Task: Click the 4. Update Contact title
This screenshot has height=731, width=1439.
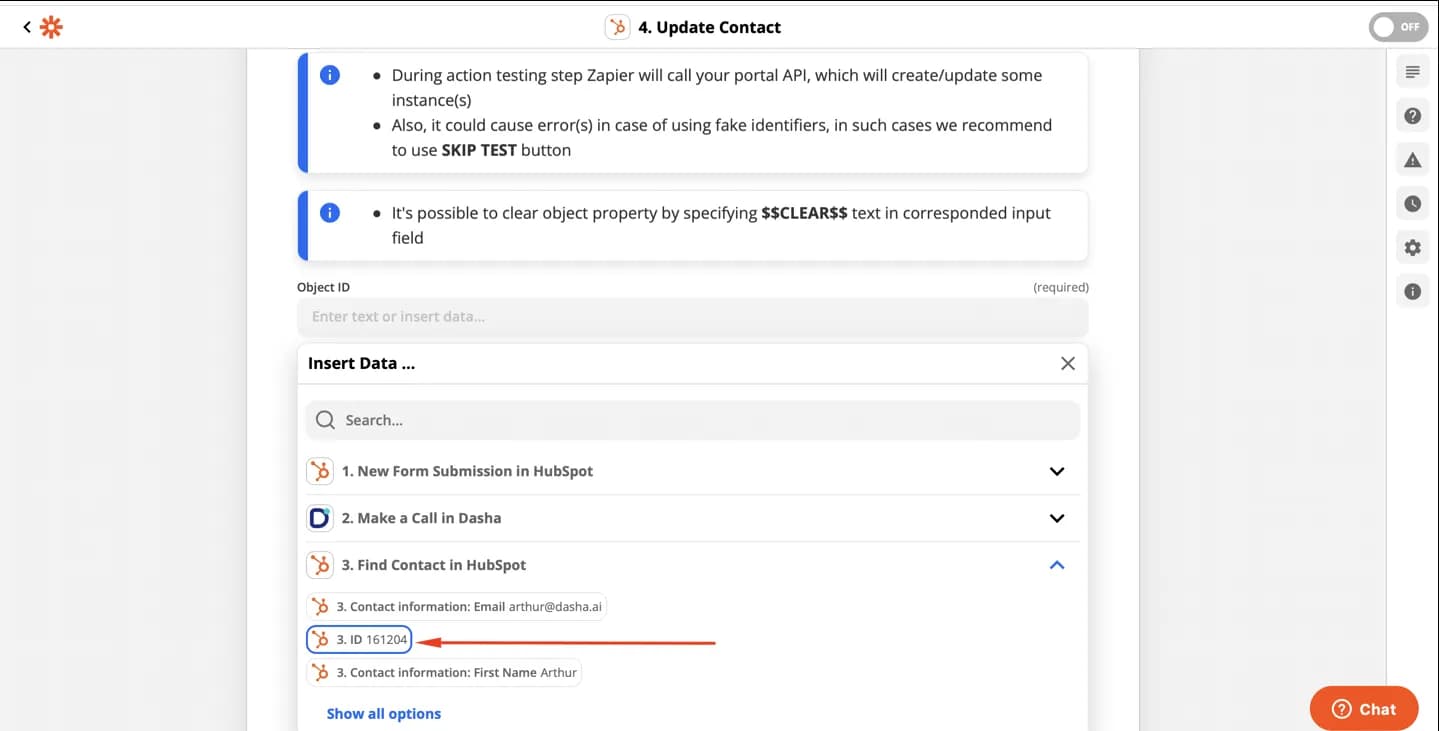Action: (x=710, y=27)
